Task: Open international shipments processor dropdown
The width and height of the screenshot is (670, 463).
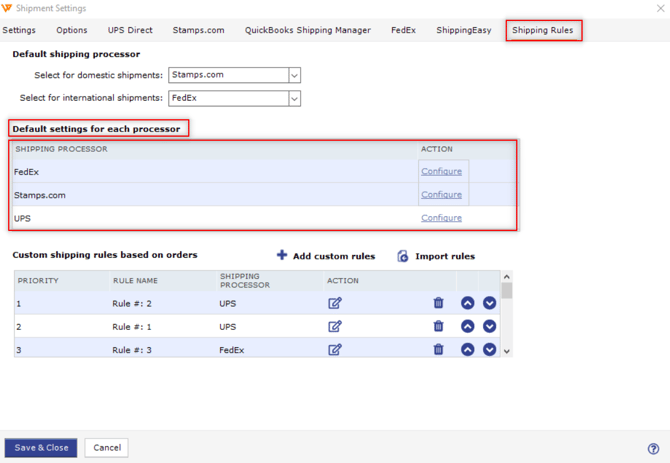Action: [294, 98]
